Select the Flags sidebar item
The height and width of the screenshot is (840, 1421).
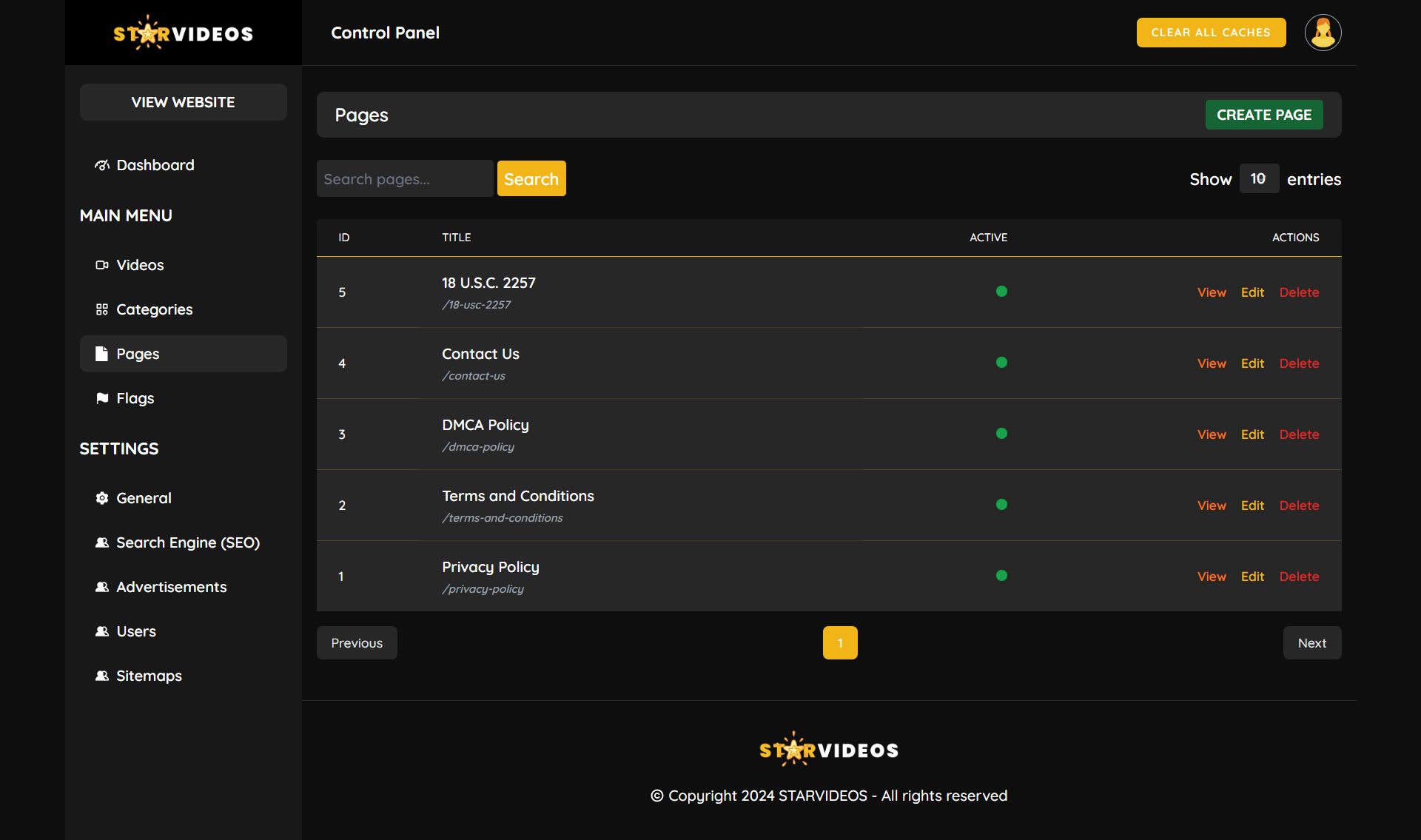pyautogui.click(x=135, y=398)
